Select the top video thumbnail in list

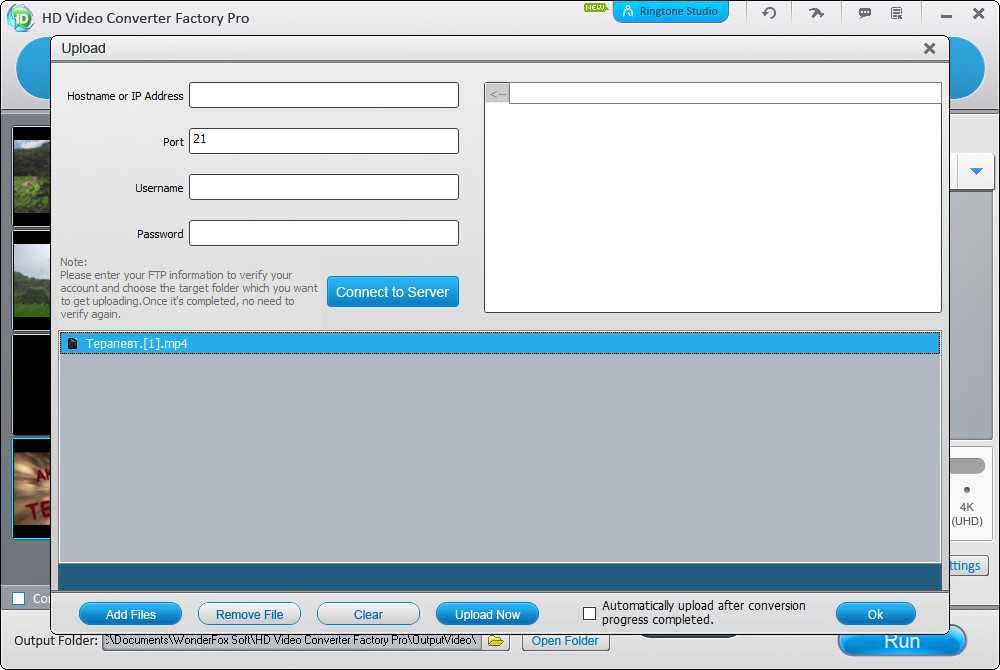tap(31, 175)
